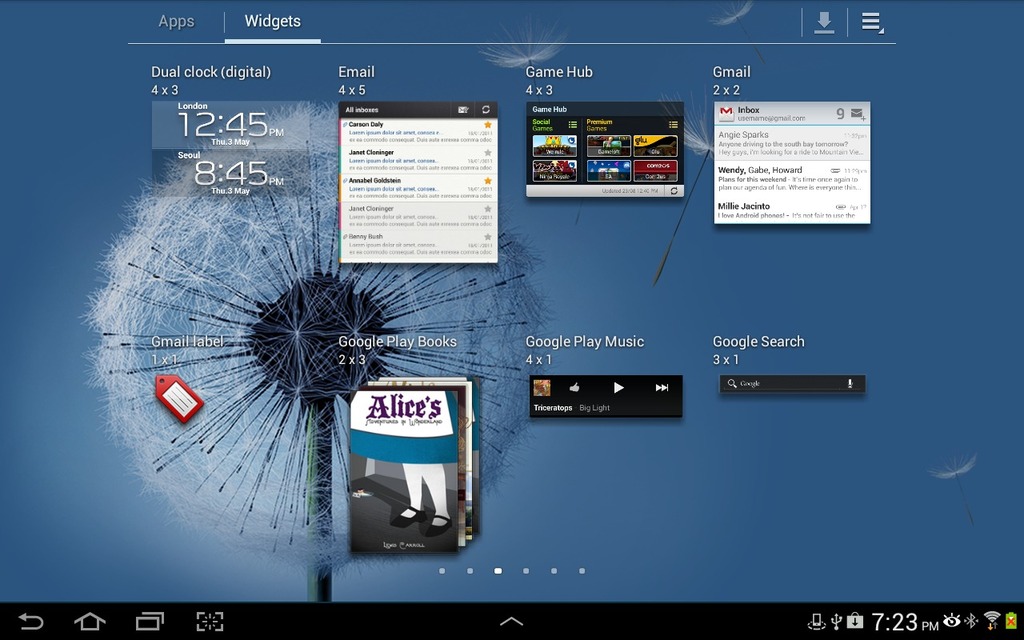Refresh the Game Hub widget
The image size is (1024, 640).
pos(674,191)
